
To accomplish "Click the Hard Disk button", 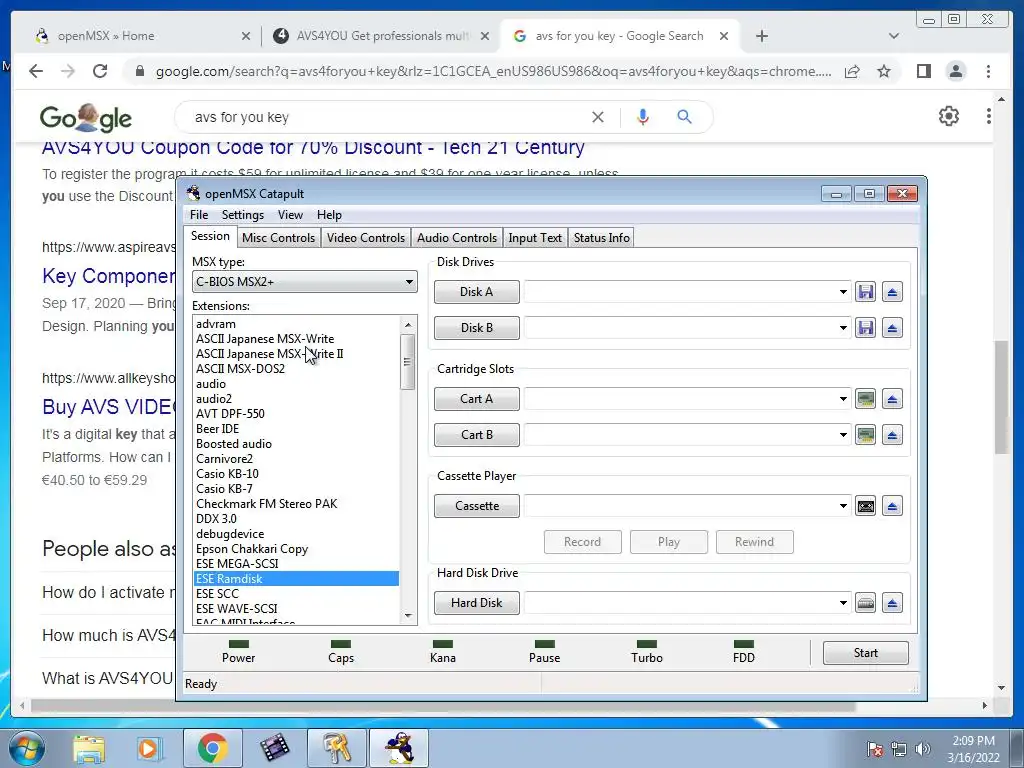I will tap(477, 603).
